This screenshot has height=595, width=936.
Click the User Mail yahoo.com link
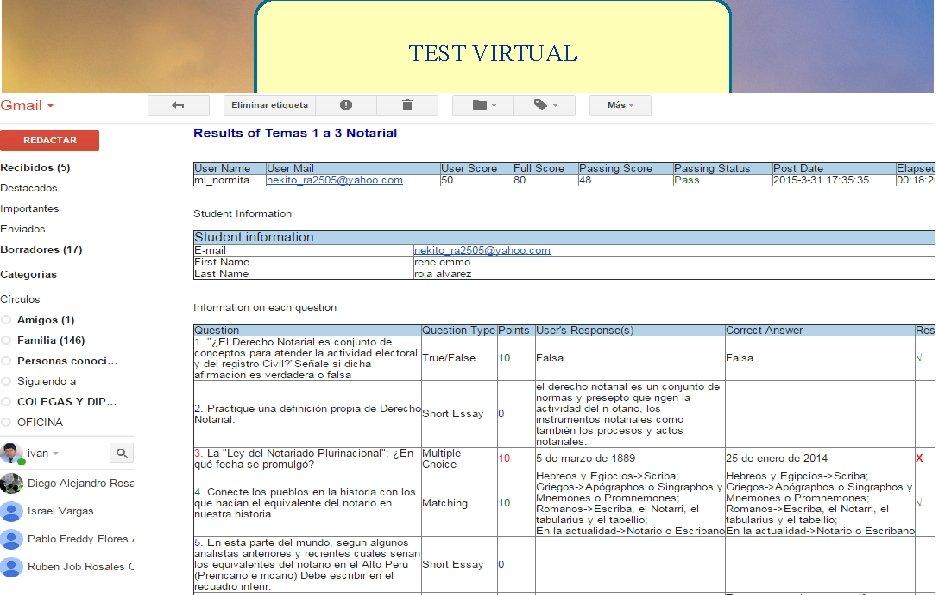click(x=334, y=180)
